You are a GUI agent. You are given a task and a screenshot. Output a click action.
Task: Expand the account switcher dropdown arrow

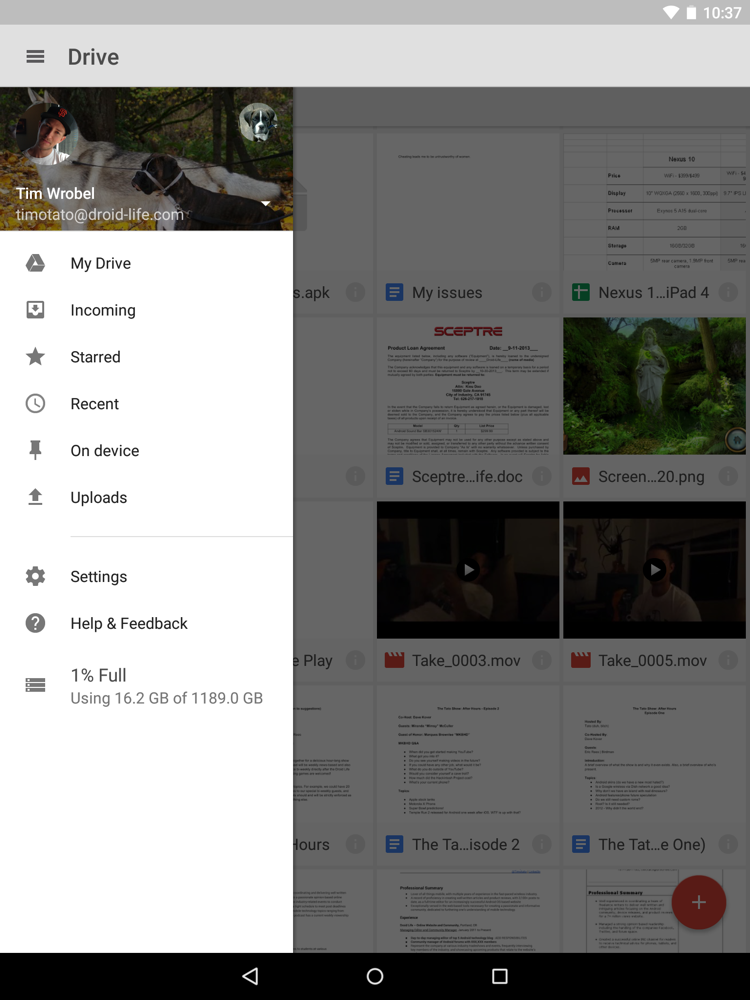tap(266, 204)
